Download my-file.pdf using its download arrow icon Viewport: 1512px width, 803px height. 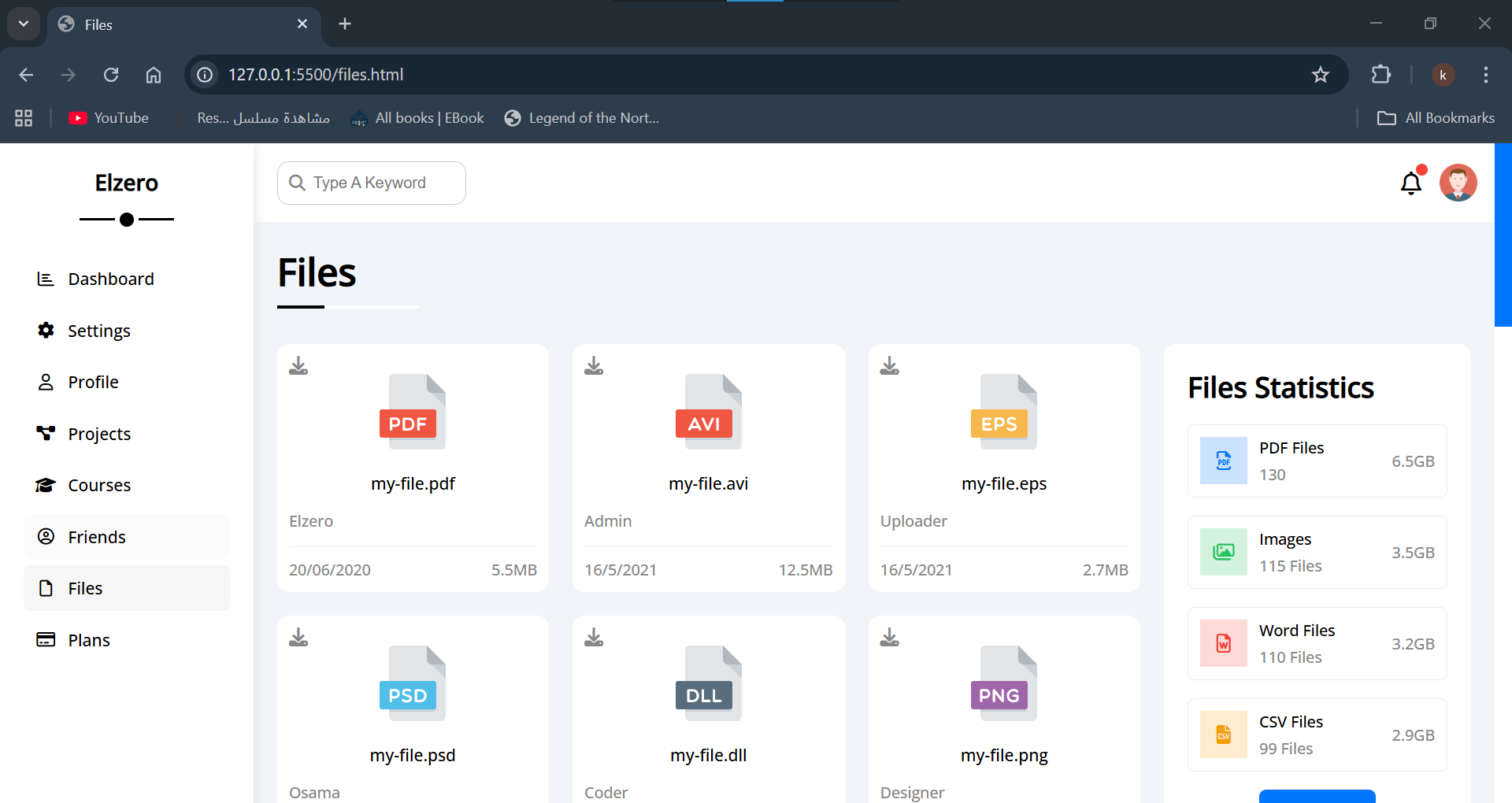(x=298, y=364)
